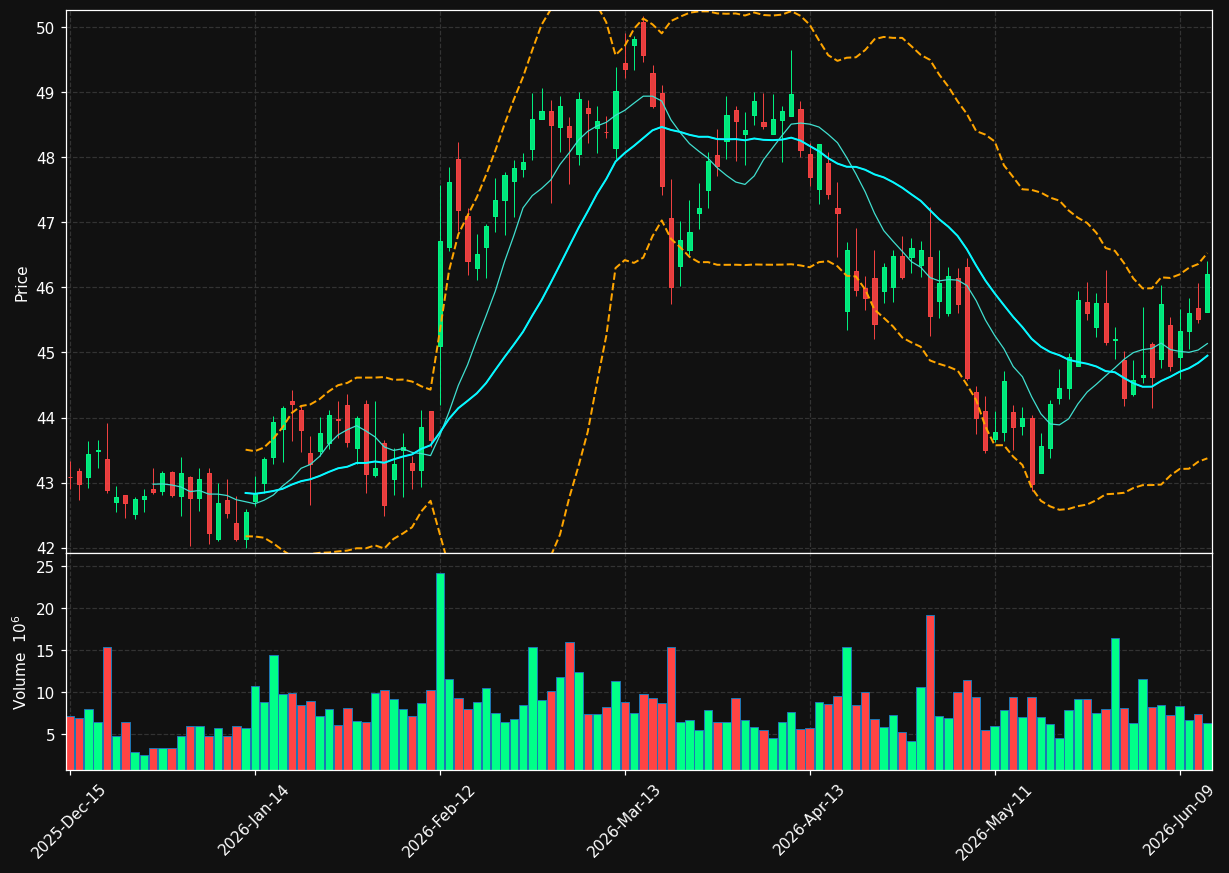This screenshot has height=873, width=1229.
Task: Click the Volume 10⁶ axis title
Action: pos(20,662)
